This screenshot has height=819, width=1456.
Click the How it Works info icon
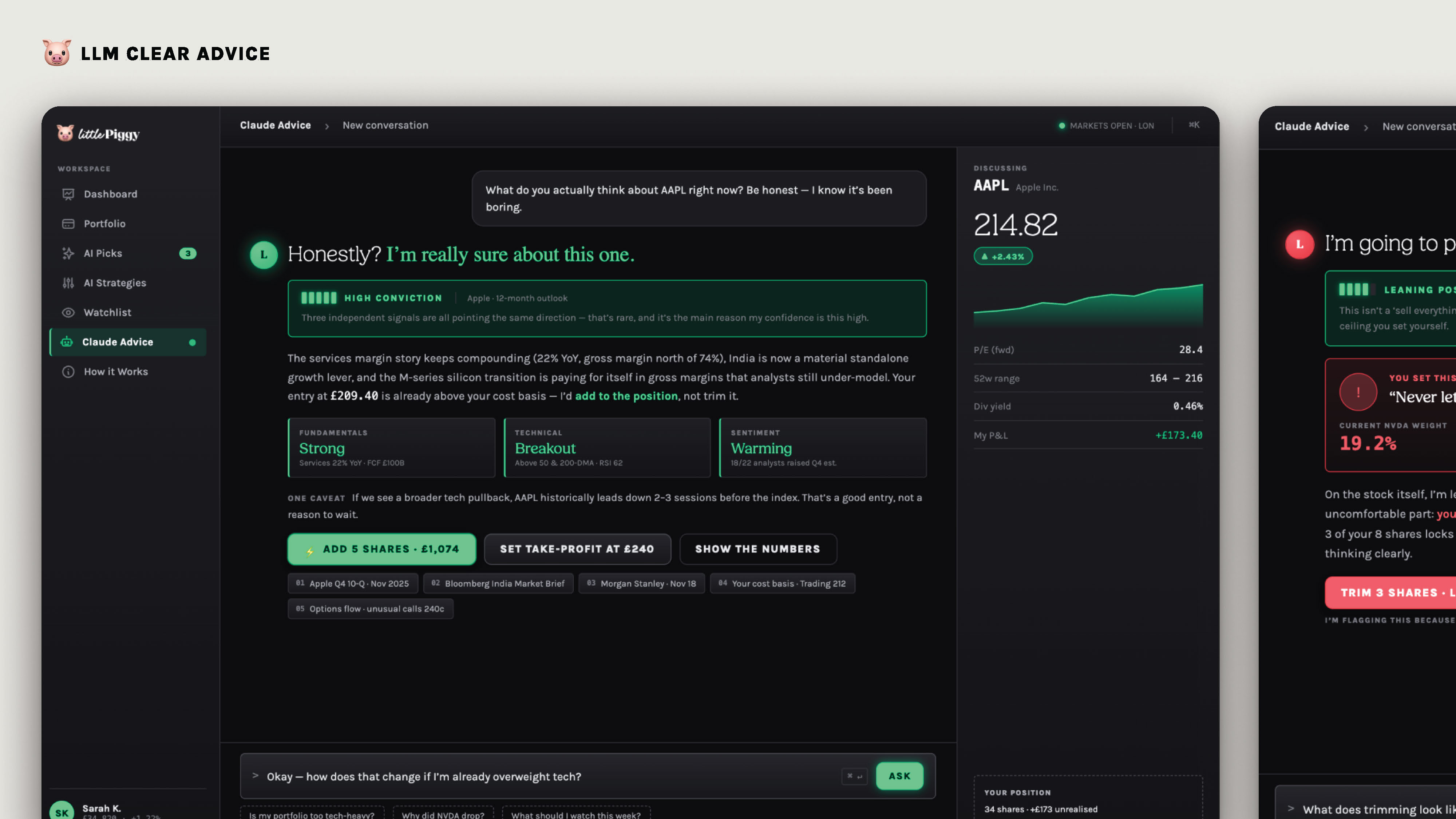point(68,371)
